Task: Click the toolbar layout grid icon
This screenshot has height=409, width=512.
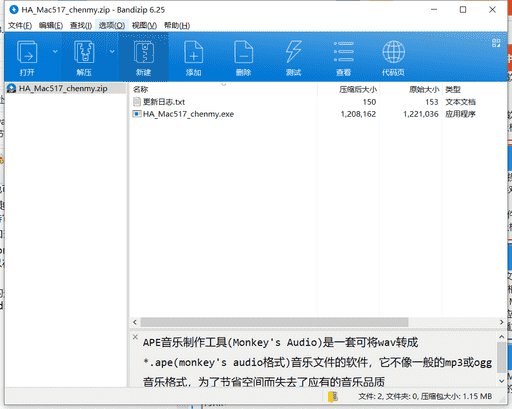Action: coord(496,43)
